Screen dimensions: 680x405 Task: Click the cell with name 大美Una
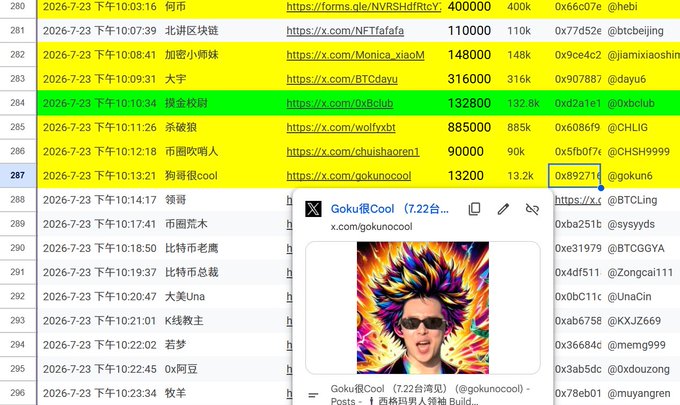(x=185, y=297)
